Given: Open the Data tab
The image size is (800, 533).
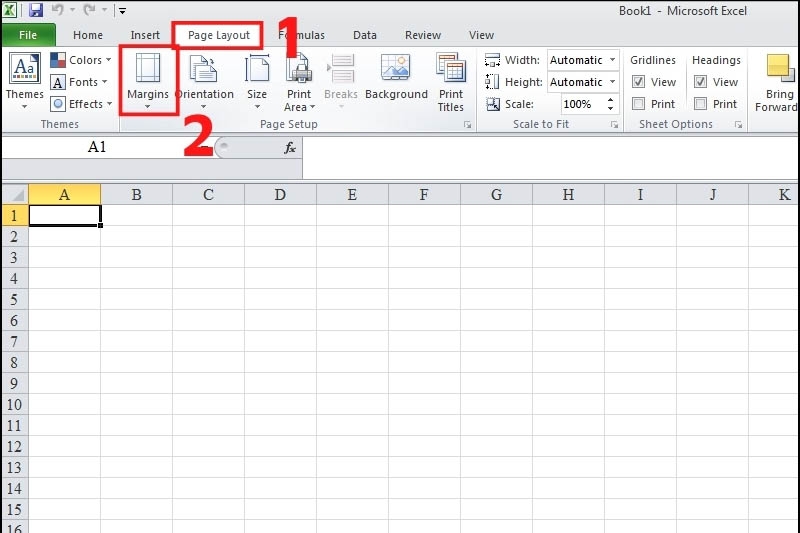Looking at the screenshot, I should pyautogui.click(x=365, y=35).
